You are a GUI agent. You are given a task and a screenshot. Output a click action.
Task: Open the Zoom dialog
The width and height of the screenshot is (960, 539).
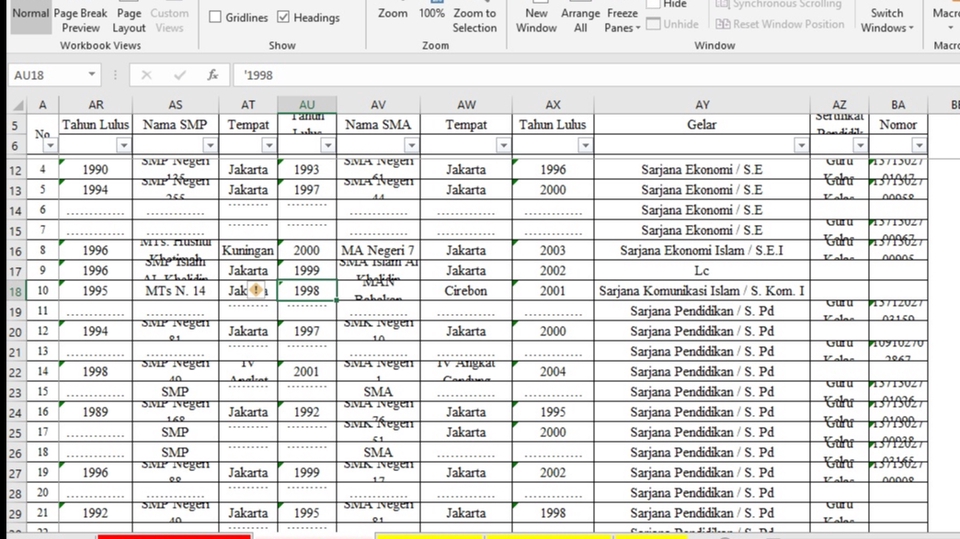pos(392,13)
